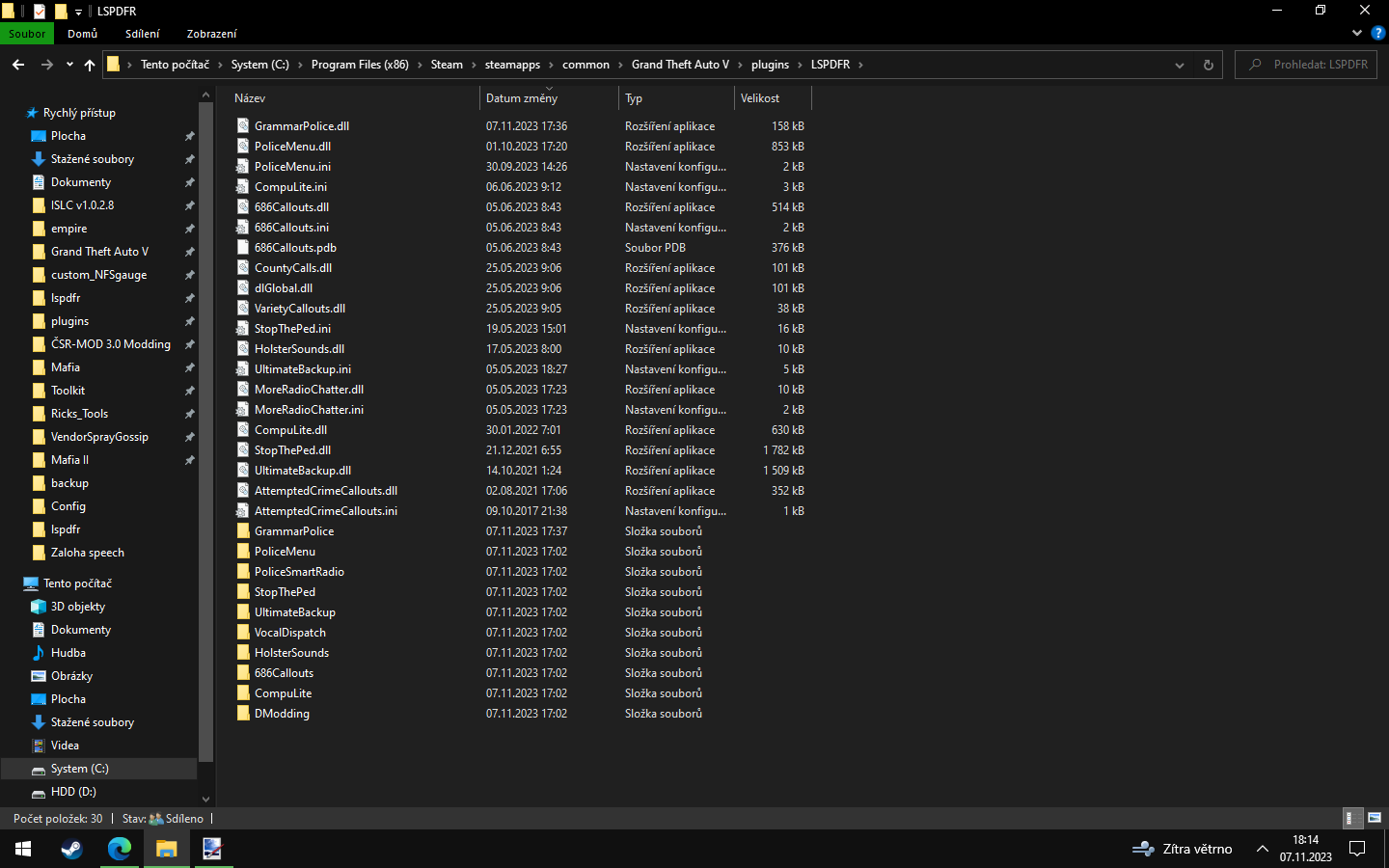This screenshot has height=868, width=1389.
Task: Open ČSR-MOD 3.0 Modding pinned folder
Action: tap(111, 344)
